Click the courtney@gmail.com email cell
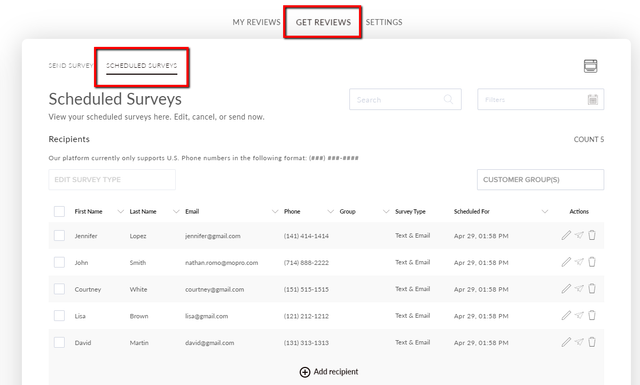 [x=214, y=289]
